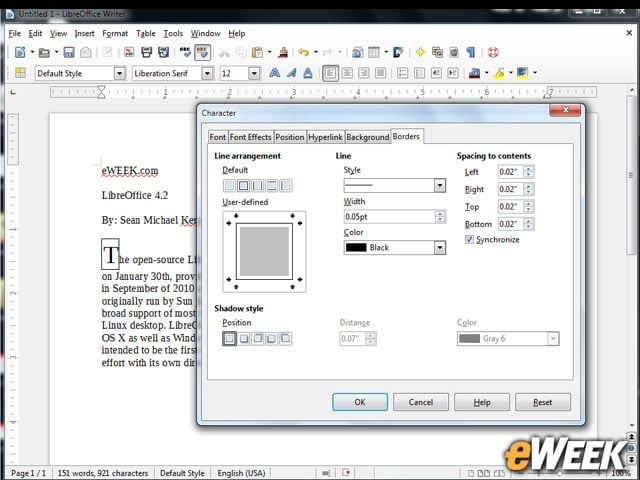Click the Undo arrow icon
Screen dimensions: 640x480
303,52
